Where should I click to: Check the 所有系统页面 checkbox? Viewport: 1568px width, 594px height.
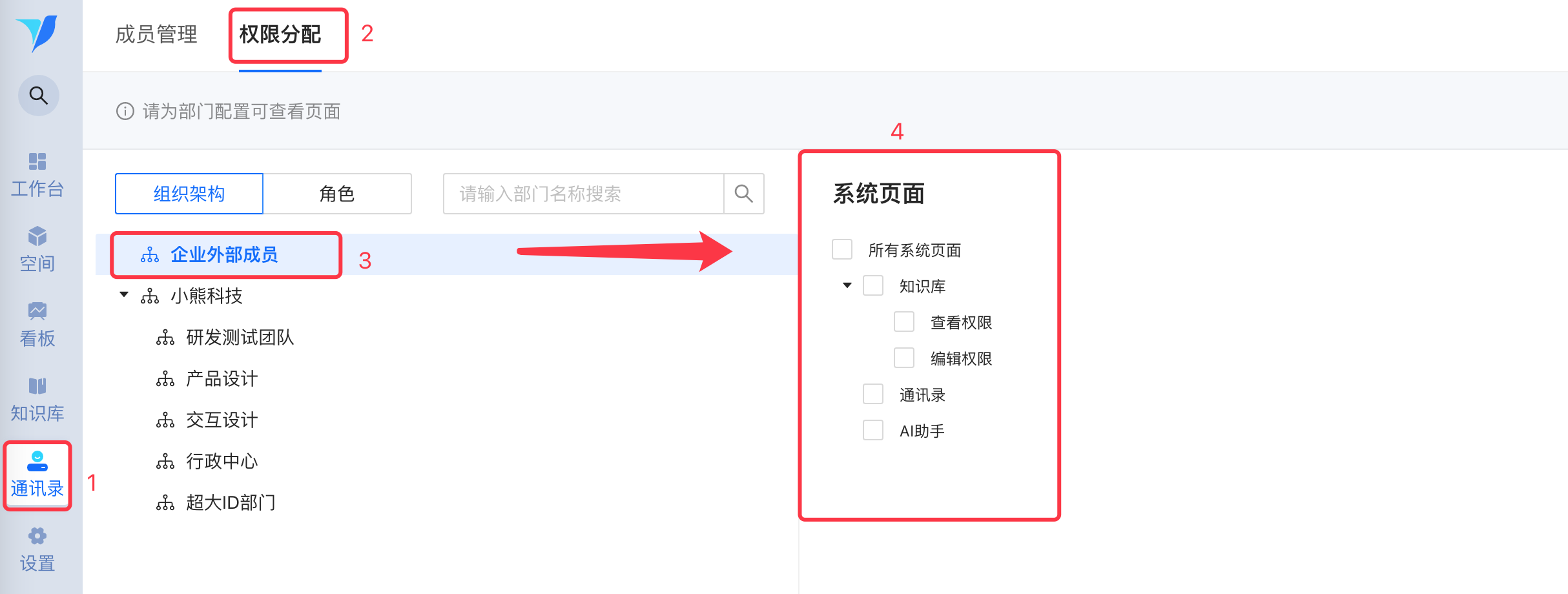(x=842, y=249)
